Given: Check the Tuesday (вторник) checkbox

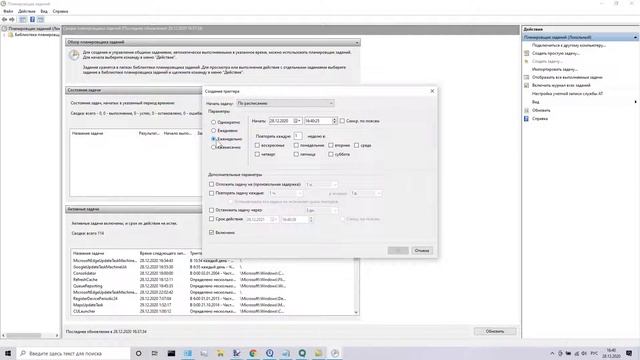Looking at the screenshot, I should pyautogui.click(x=331, y=145).
